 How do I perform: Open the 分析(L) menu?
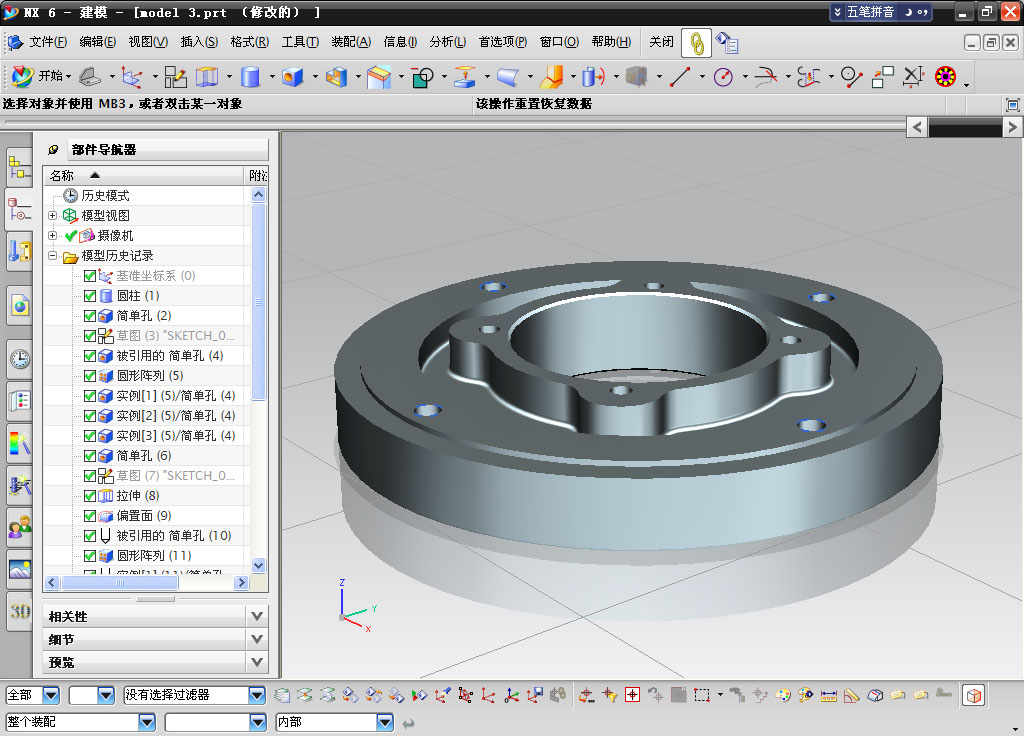point(447,42)
